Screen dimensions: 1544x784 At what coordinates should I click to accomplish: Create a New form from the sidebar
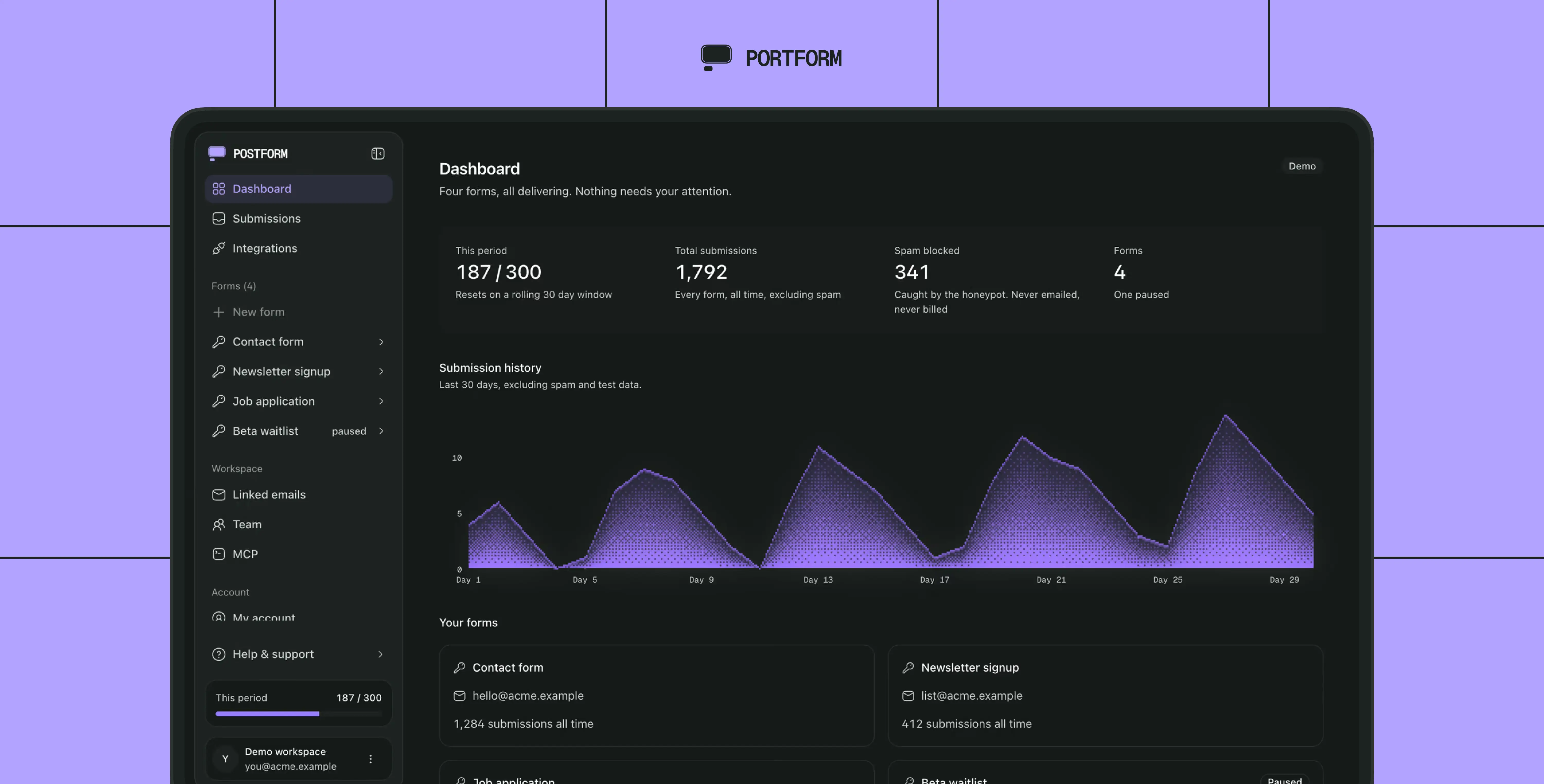click(x=299, y=312)
